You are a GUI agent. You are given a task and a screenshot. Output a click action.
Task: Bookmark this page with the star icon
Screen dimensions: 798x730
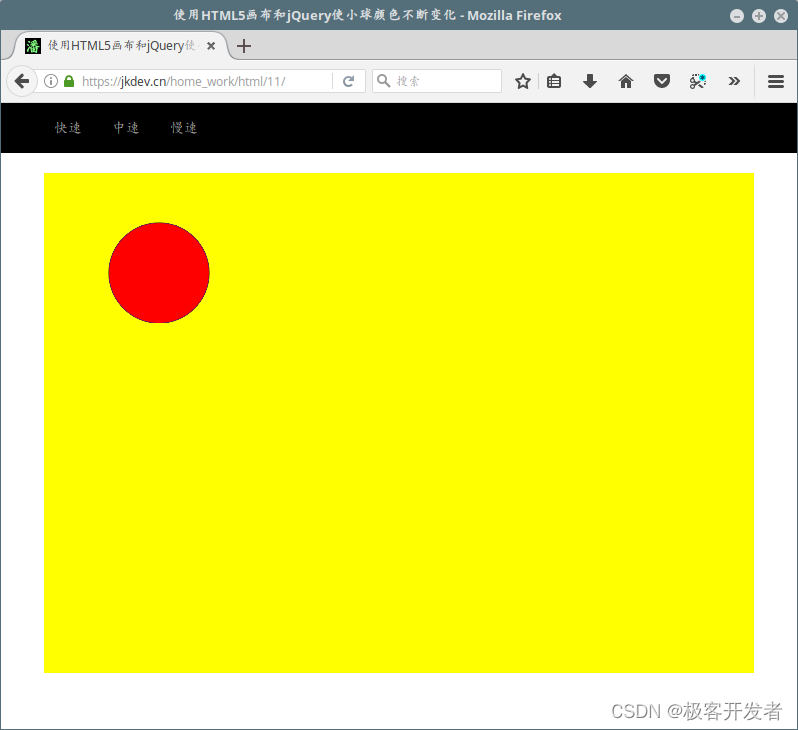[x=523, y=81]
